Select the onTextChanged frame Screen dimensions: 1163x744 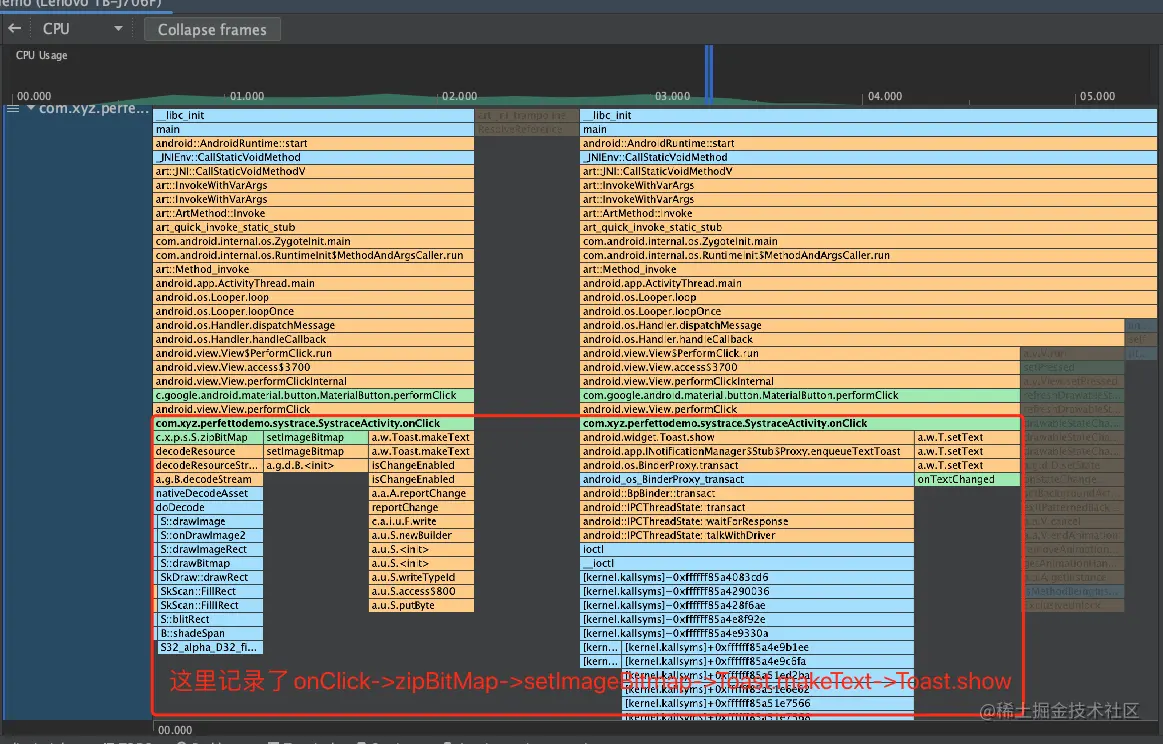967,480
